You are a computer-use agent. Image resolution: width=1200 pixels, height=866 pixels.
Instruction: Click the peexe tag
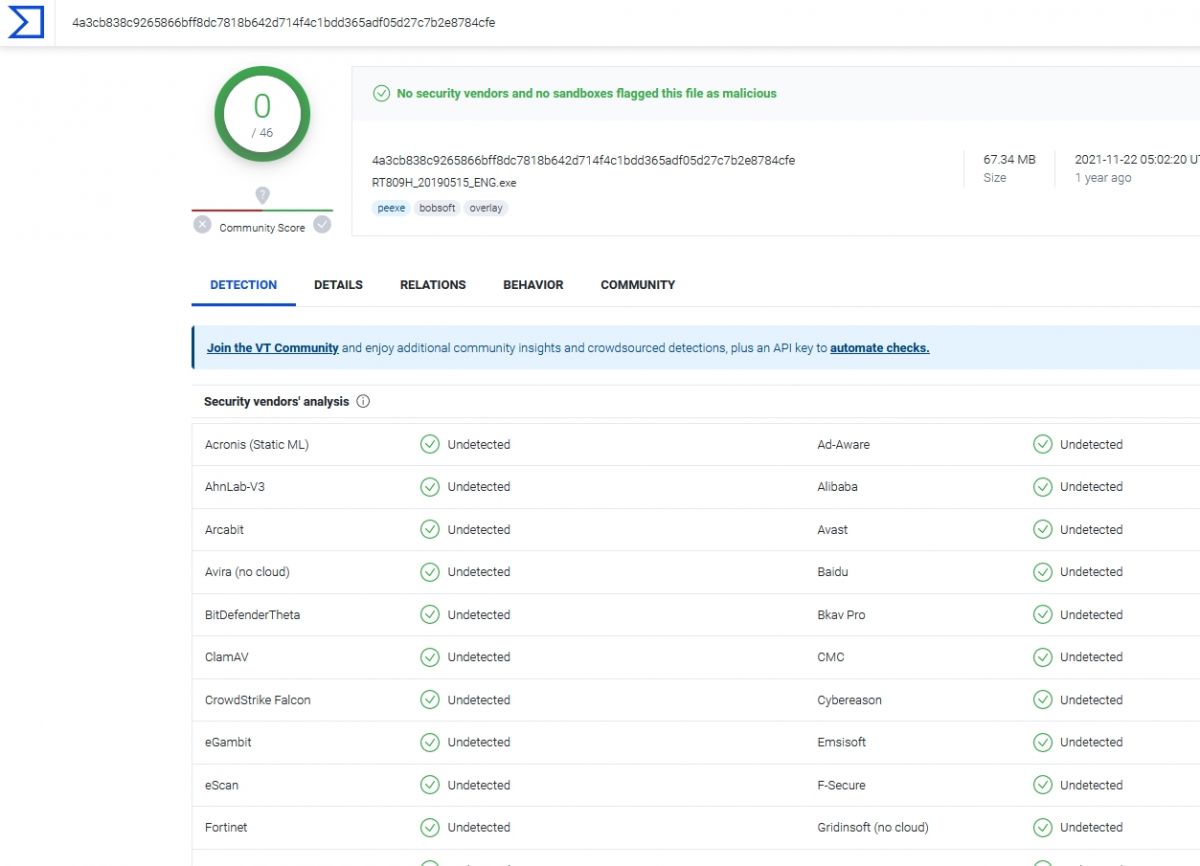tap(390, 208)
